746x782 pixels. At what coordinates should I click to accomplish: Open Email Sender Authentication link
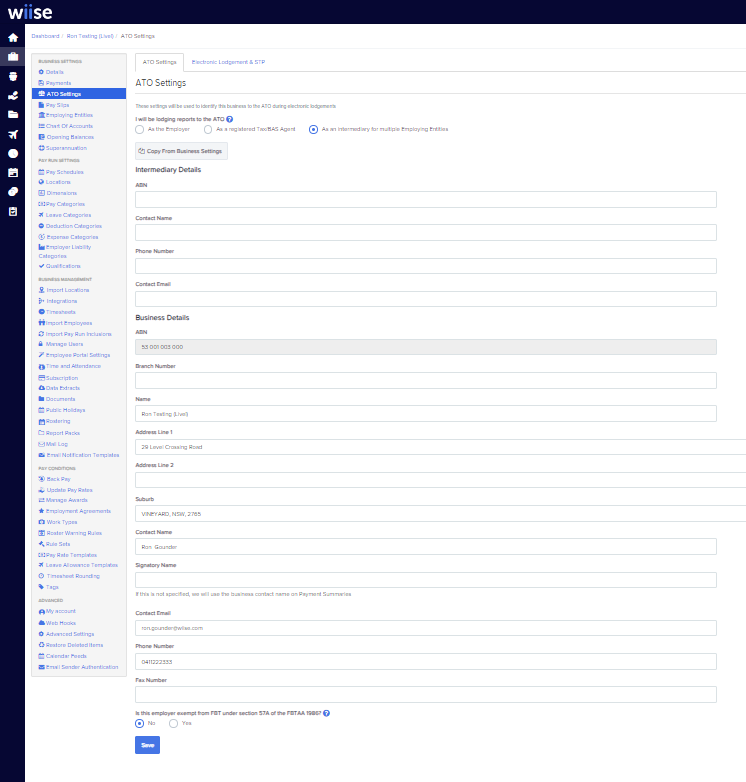tap(82, 667)
